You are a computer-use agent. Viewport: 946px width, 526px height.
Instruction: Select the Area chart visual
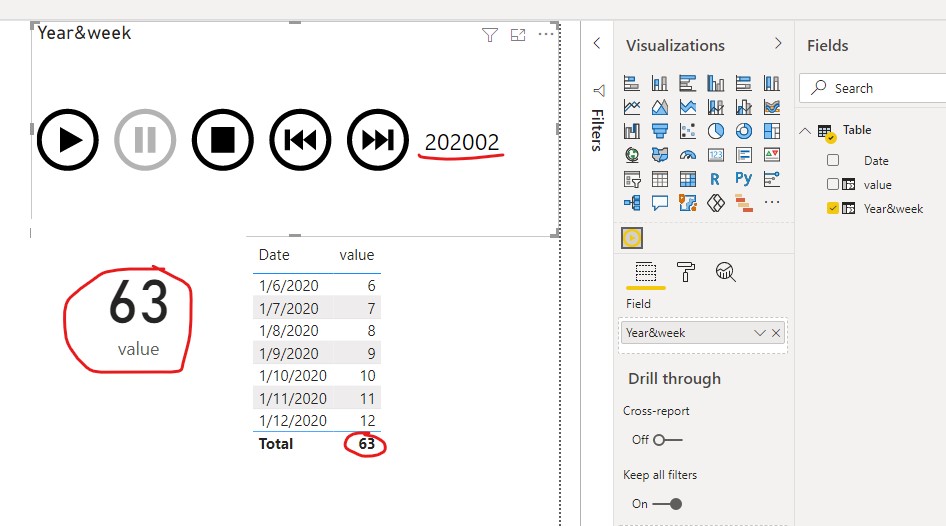pos(659,107)
